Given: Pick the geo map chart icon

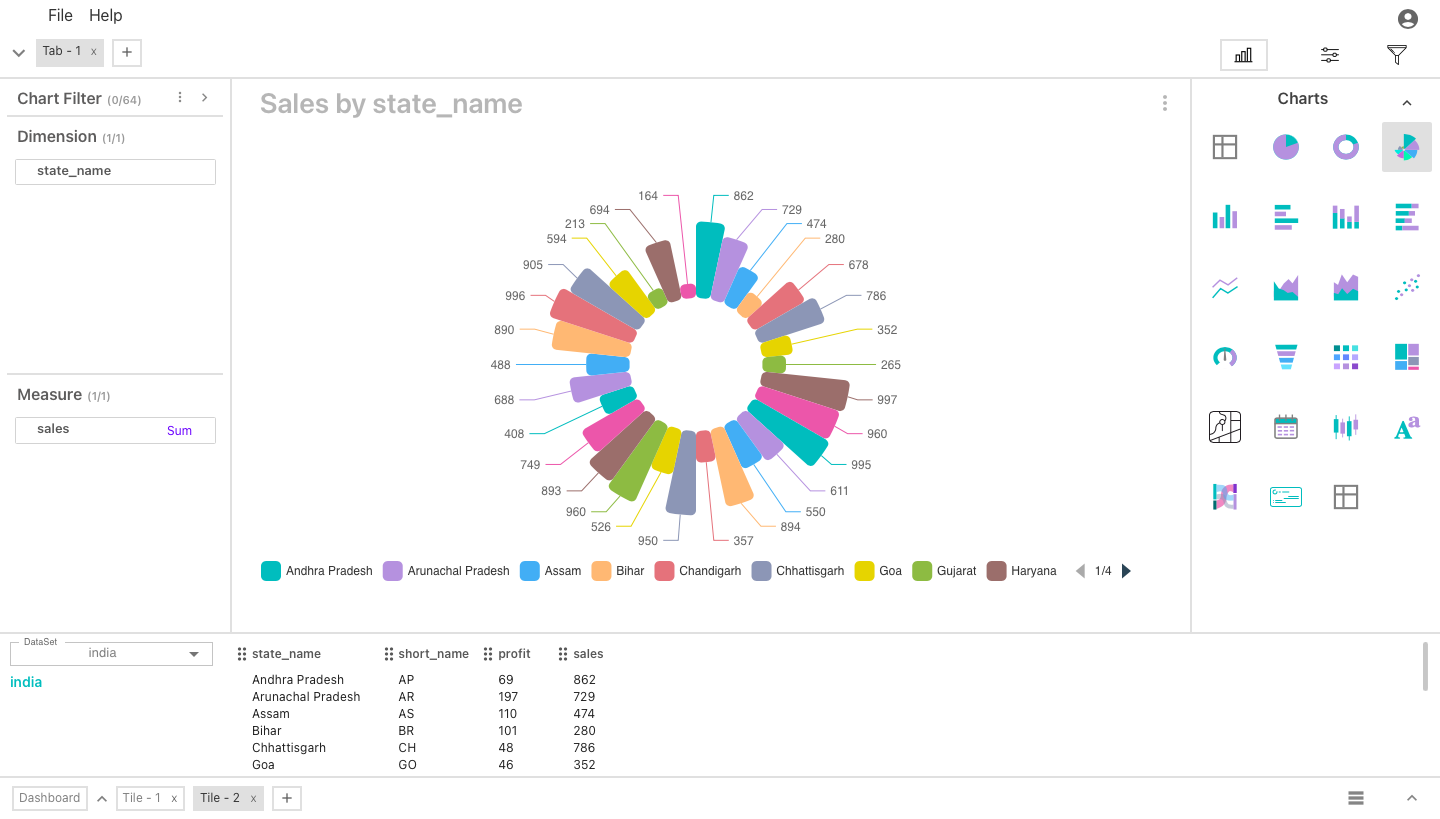Looking at the screenshot, I should pos(1225,427).
